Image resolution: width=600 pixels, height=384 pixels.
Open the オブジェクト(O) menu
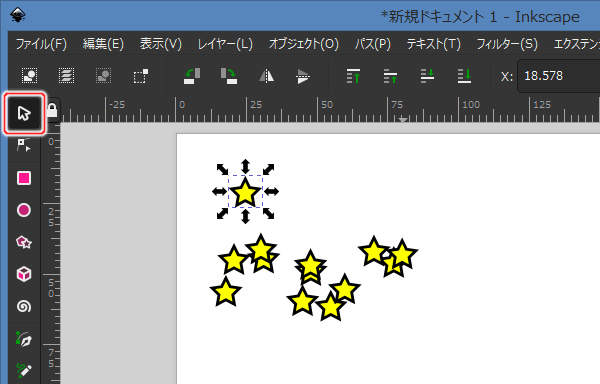coord(304,44)
